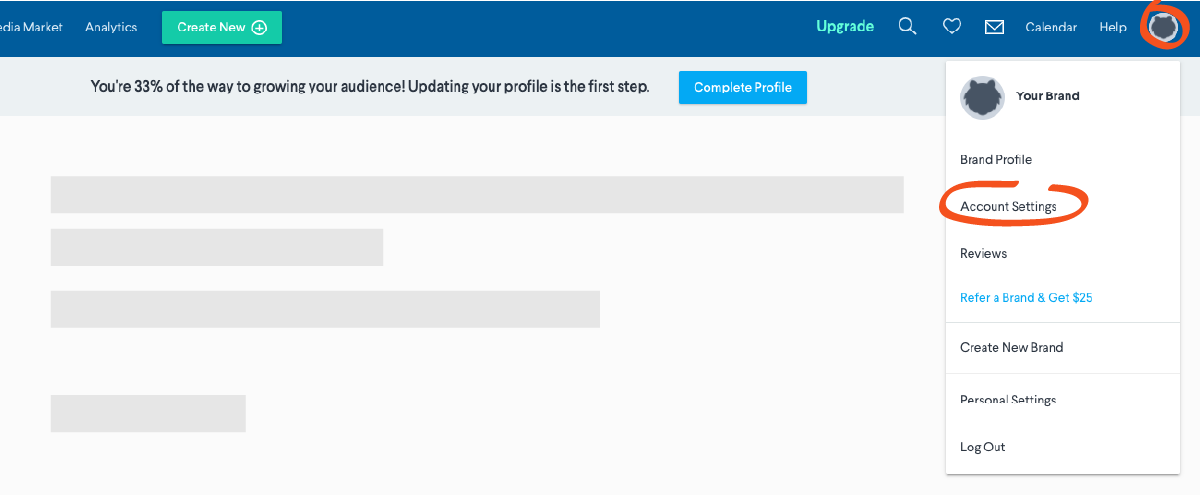Click plus icon in Create New button
Screen dimensions: 1200x495
tap(259, 27)
